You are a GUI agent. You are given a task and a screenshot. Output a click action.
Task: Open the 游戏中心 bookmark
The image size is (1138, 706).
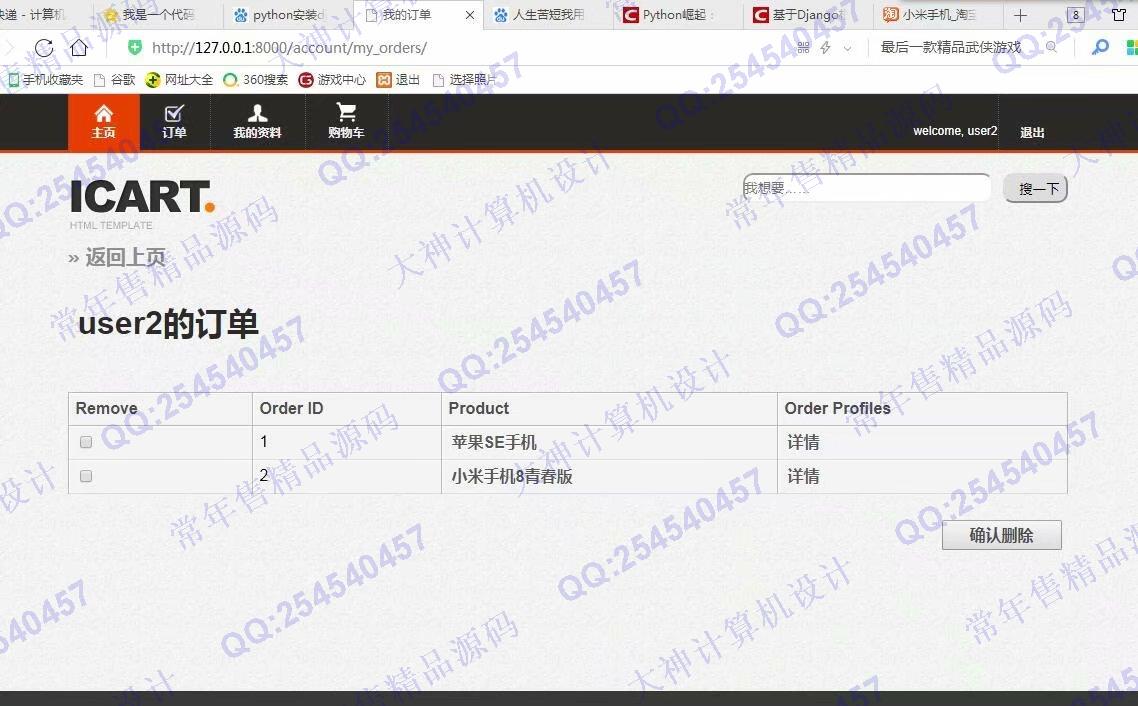[x=332, y=80]
